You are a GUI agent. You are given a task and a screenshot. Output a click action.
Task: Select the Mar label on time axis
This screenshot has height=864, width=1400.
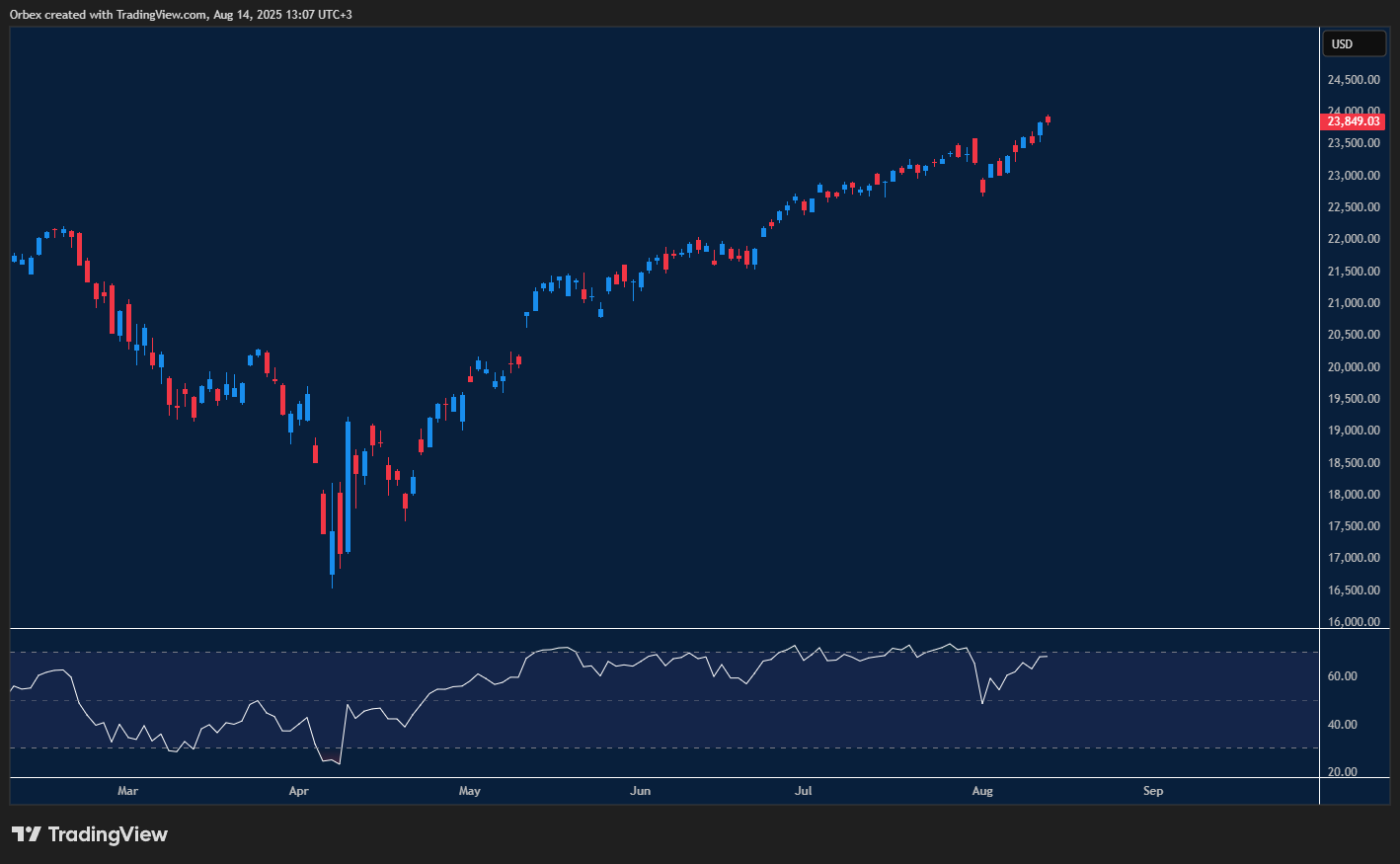(x=127, y=791)
